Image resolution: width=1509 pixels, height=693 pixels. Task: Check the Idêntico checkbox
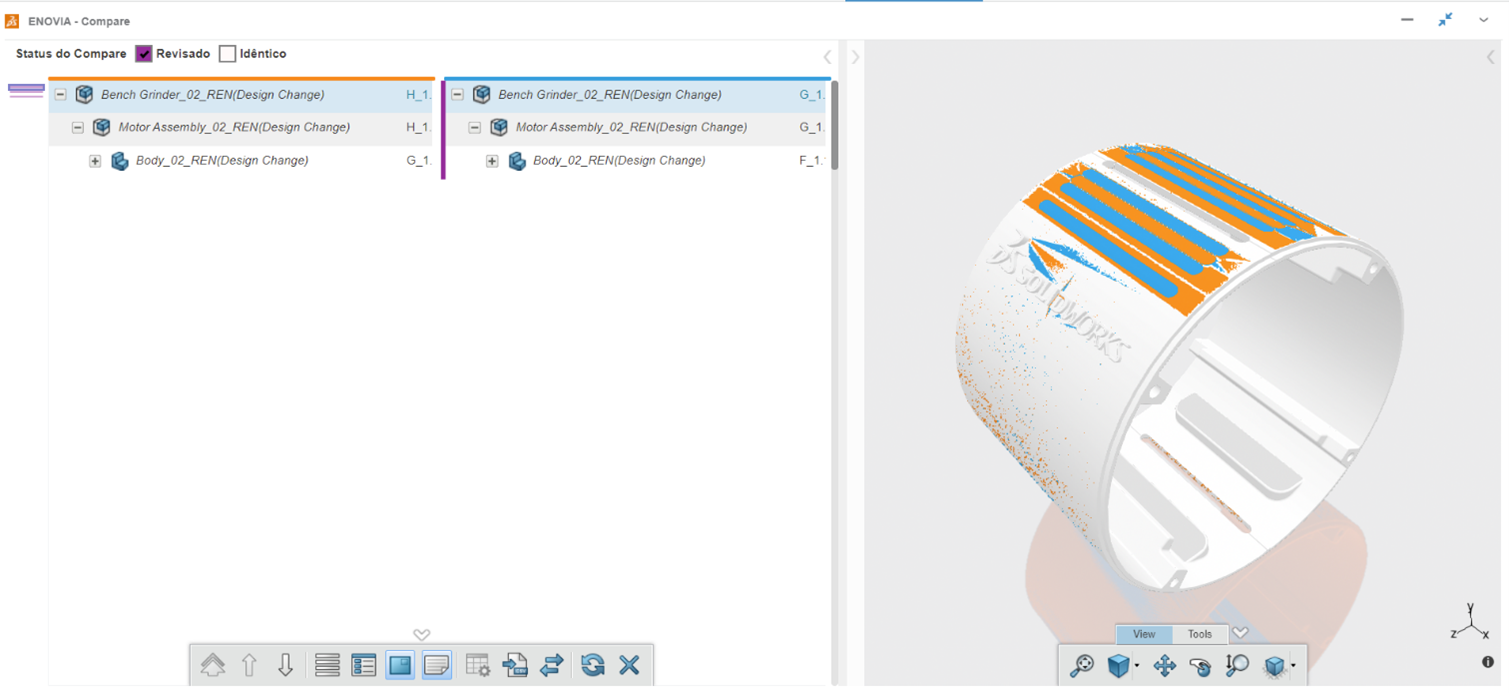(227, 54)
